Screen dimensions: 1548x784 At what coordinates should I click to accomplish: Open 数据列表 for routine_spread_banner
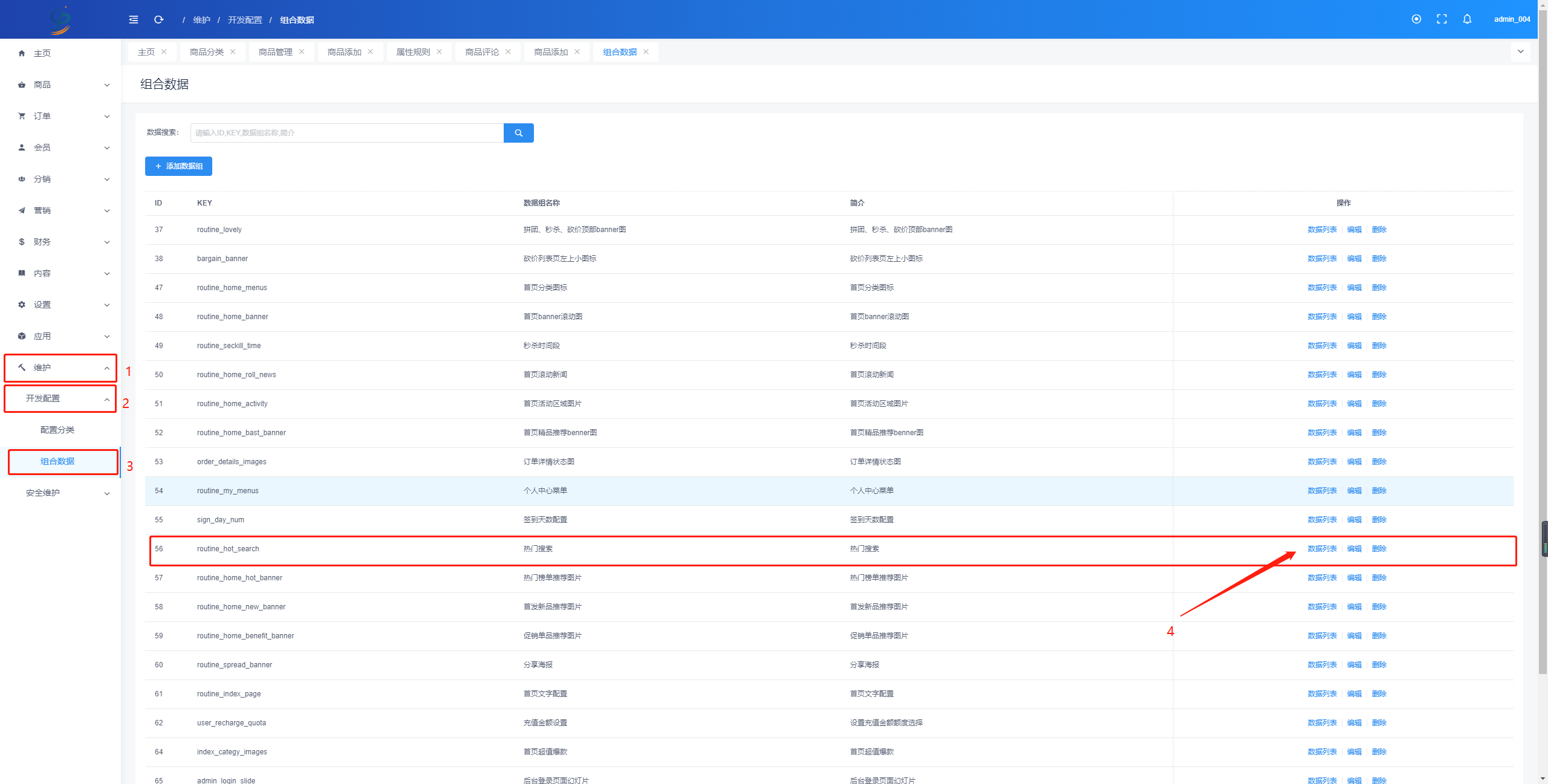tap(1322, 665)
